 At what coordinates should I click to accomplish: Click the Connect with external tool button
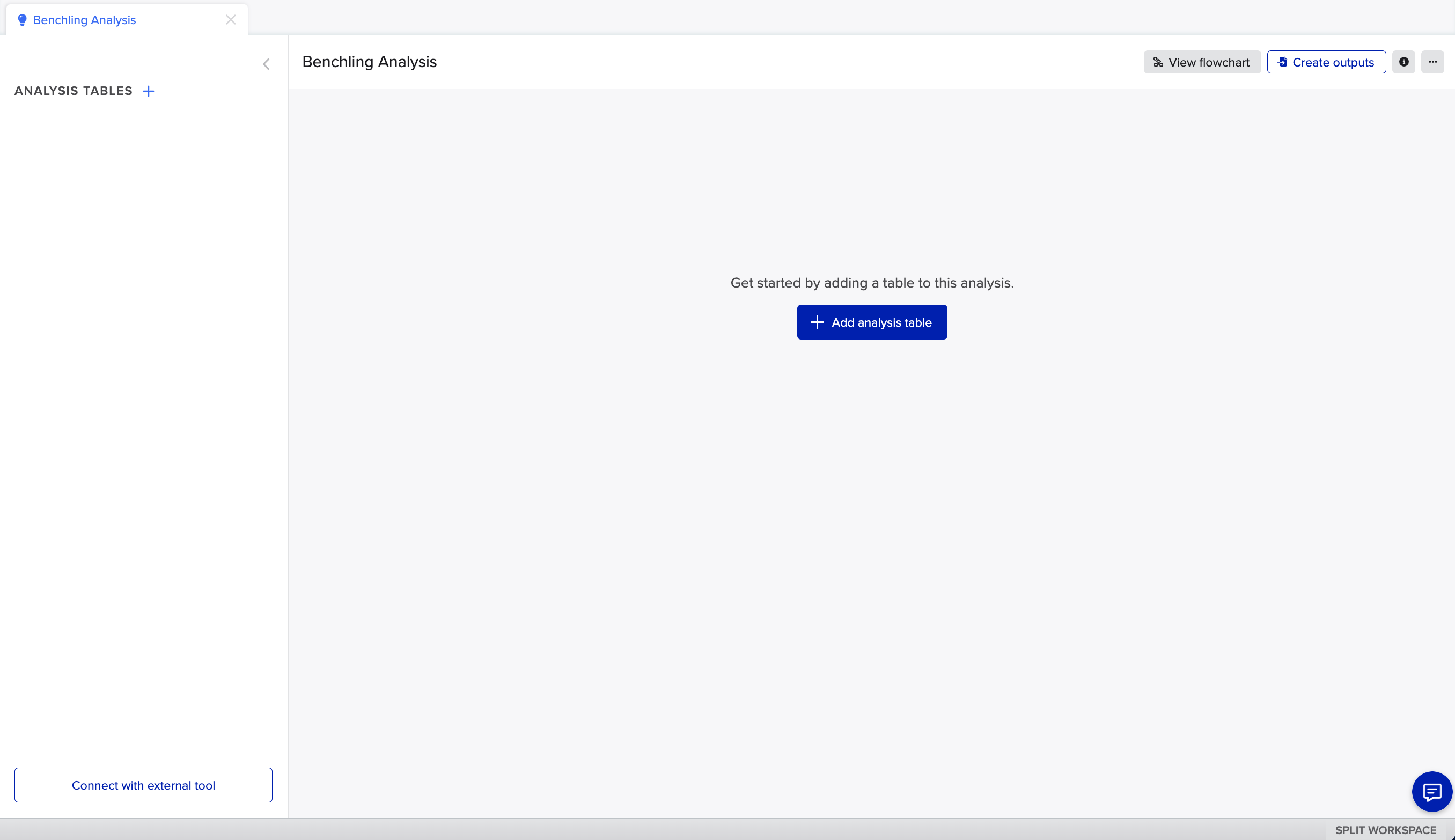[144, 785]
